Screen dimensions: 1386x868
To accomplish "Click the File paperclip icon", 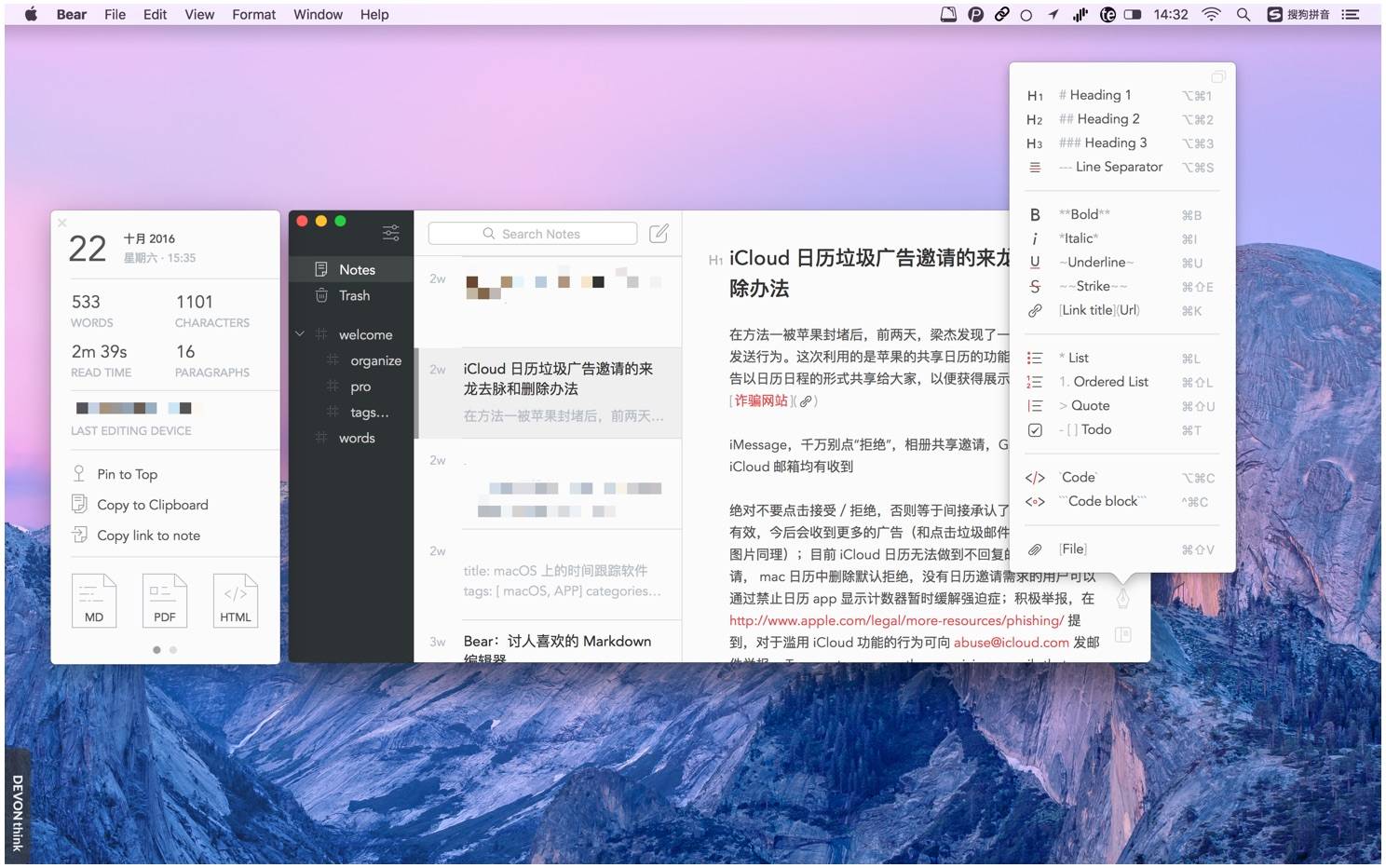I will click(1035, 549).
